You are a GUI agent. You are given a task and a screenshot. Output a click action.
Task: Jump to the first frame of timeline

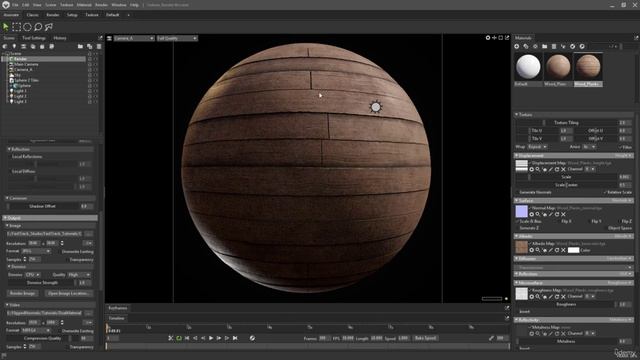pyautogui.click(x=187, y=338)
